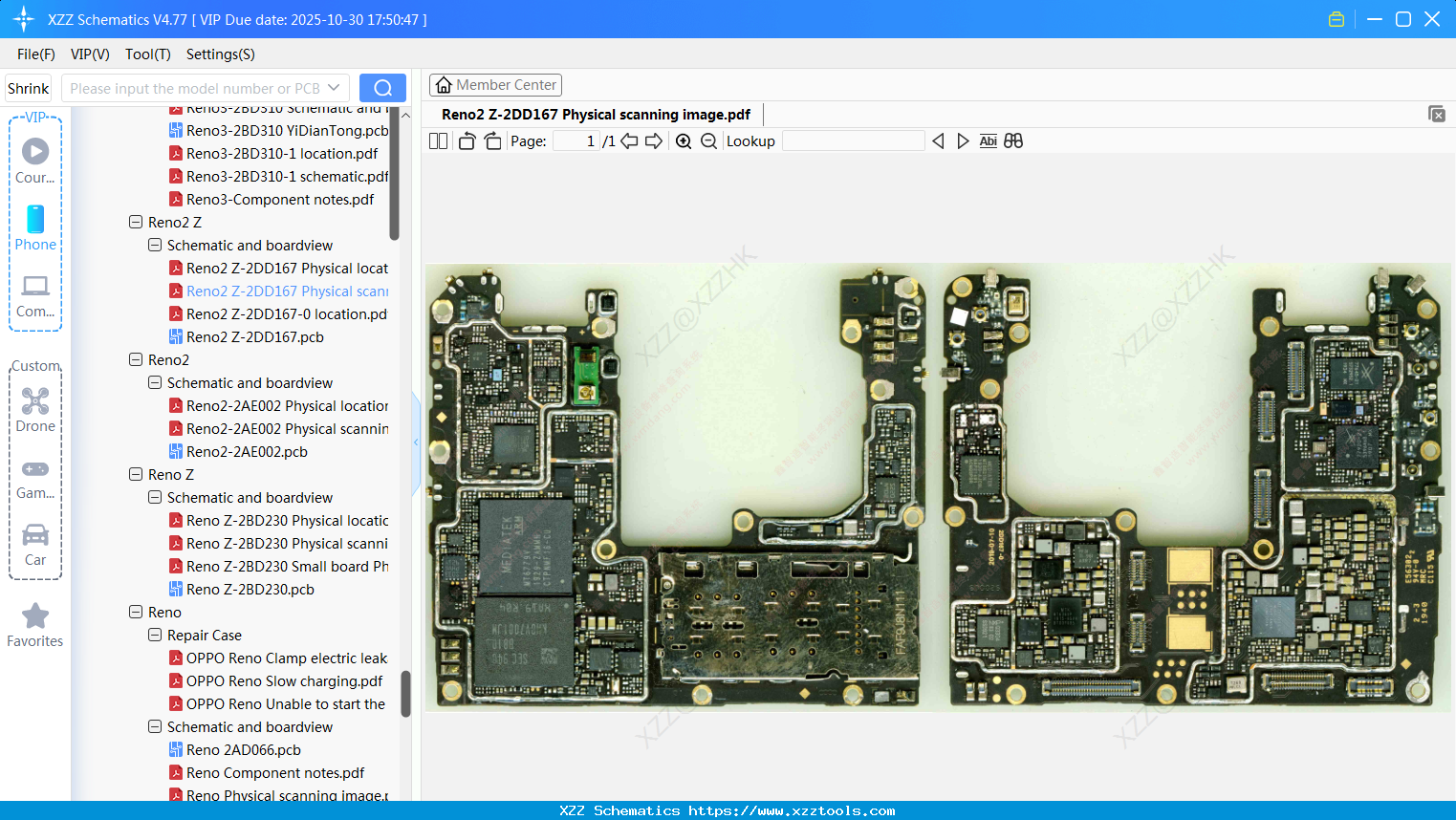Open Reno3-2BD310-1 schematic.pdf
The width and height of the screenshot is (1456, 820).
pyautogui.click(x=279, y=176)
